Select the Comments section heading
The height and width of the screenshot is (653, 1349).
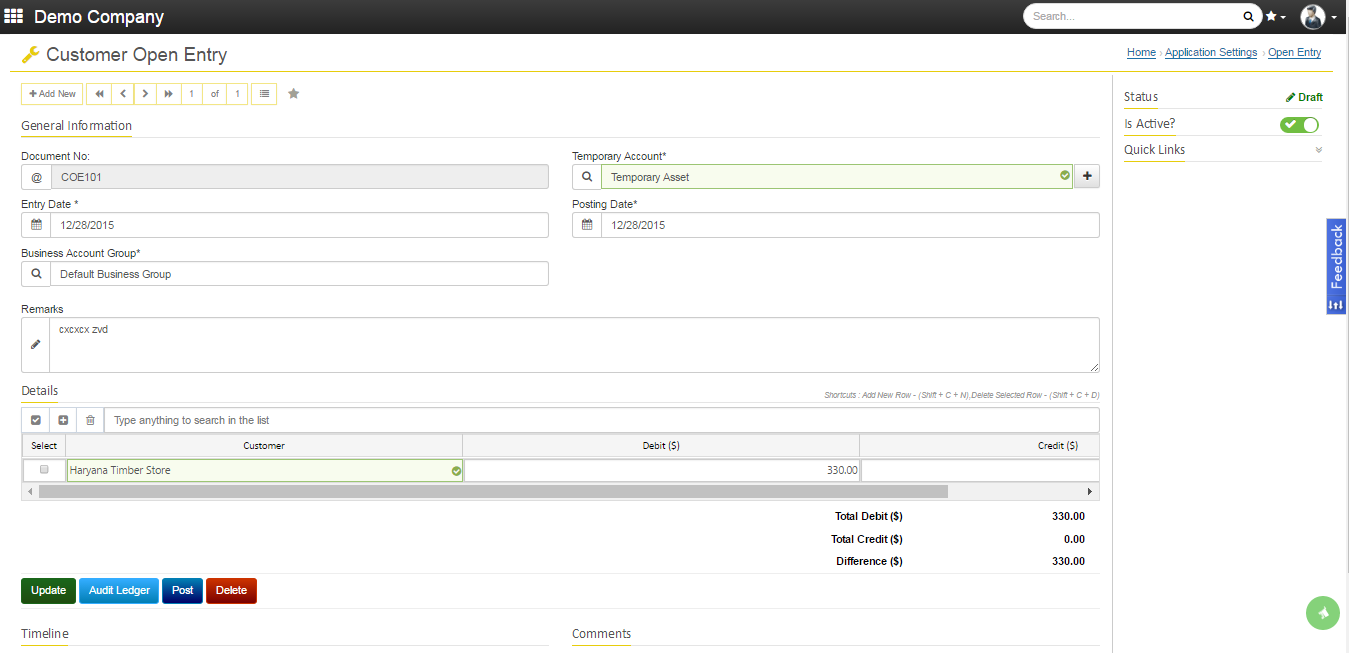(601, 634)
